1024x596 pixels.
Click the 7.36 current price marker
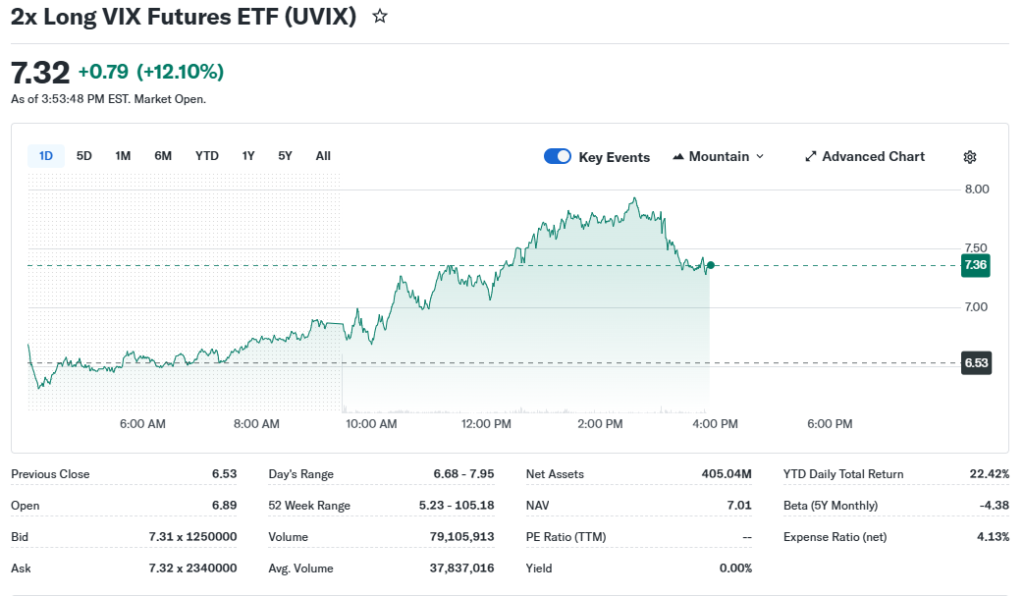tap(975, 265)
